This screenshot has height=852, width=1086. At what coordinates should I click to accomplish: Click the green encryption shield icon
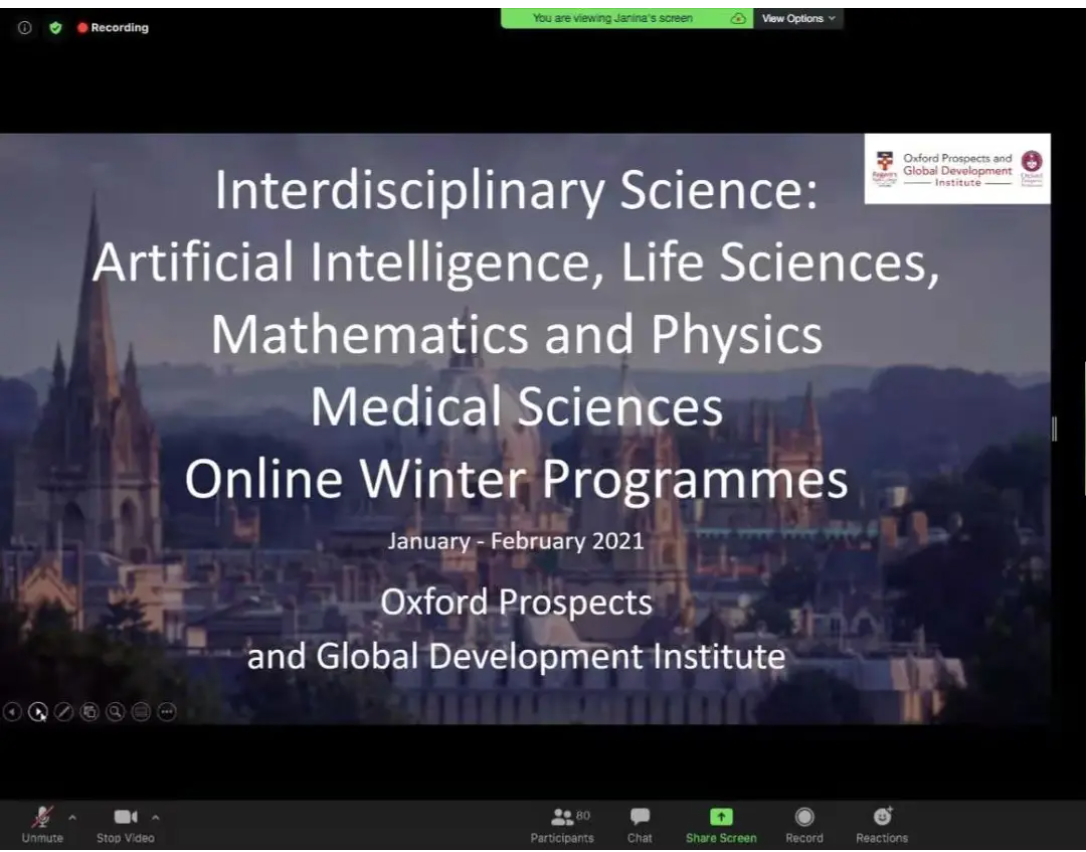click(x=55, y=28)
